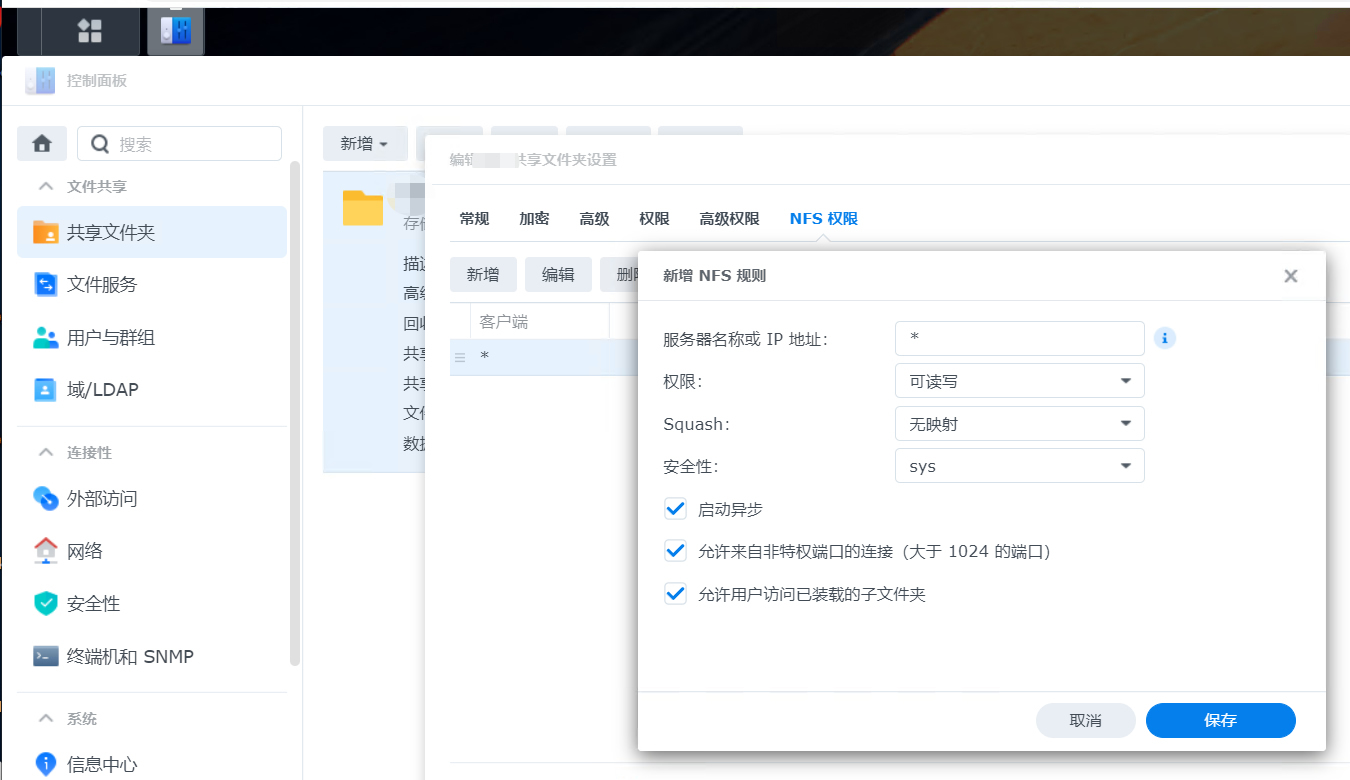Click the 服务器名称或 IP 地址 input field
1350x780 pixels.
pos(1020,338)
